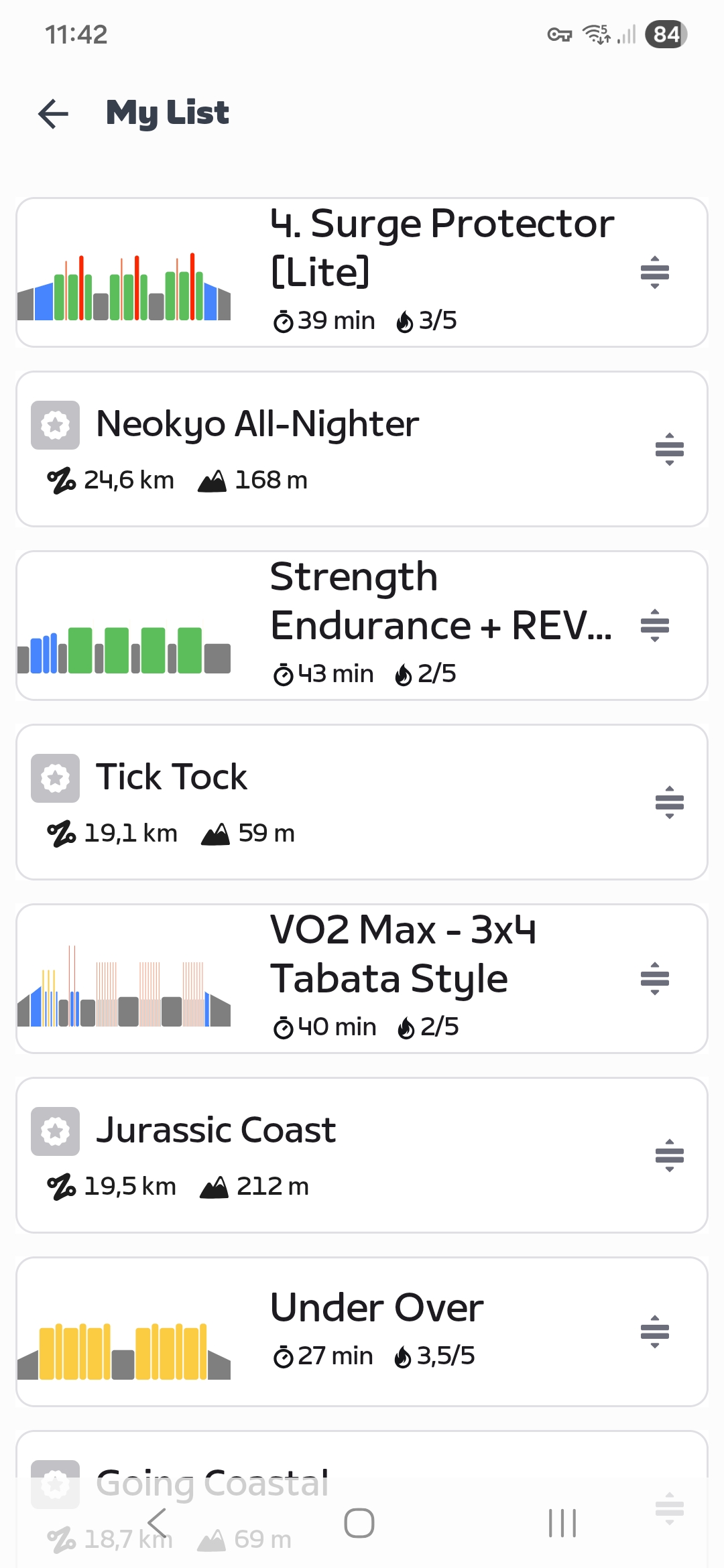Tap reorder handle for Tick Tock
724x1568 pixels.
tap(669, 802)
